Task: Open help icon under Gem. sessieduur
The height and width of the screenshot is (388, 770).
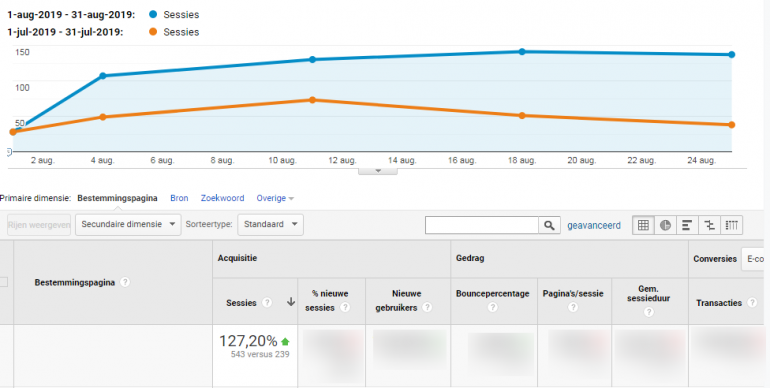Action: pos(649,312)
